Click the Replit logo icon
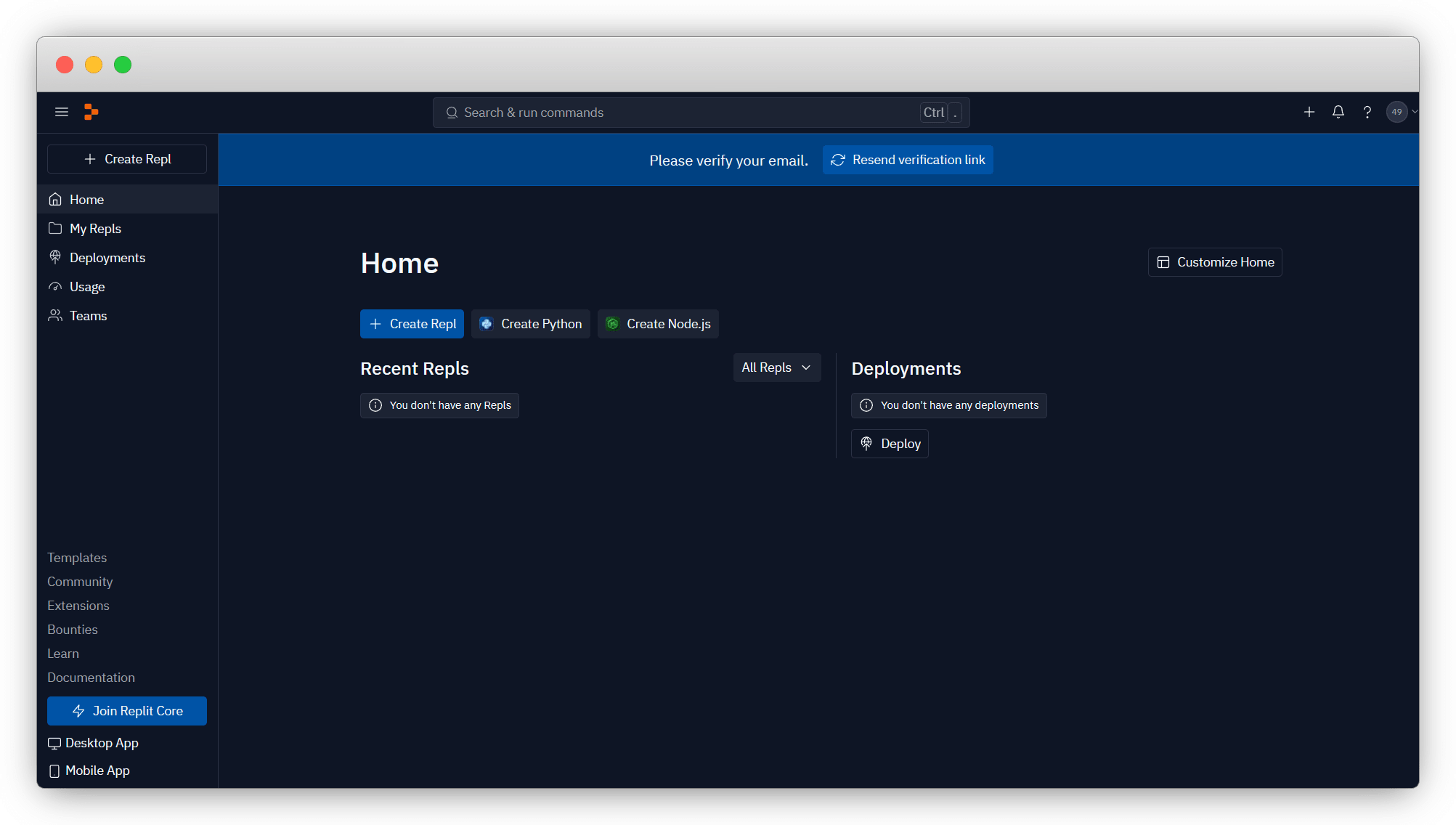Image resolution: width=1456 pixels, height=825 pixels. point(91,112)
